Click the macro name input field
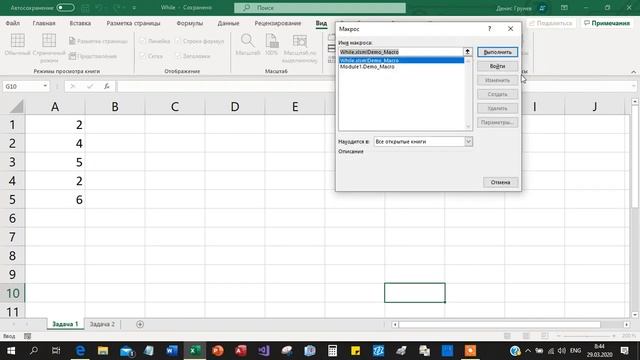The width and height of the screenshot is (640, 360). click(x=401, y=52)
